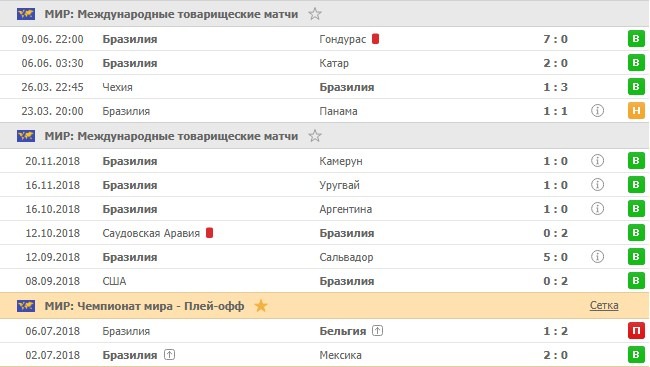Open info icon for Бразилия–Камерун match
This screenshot has width=650, height=367.
[597, 160]
